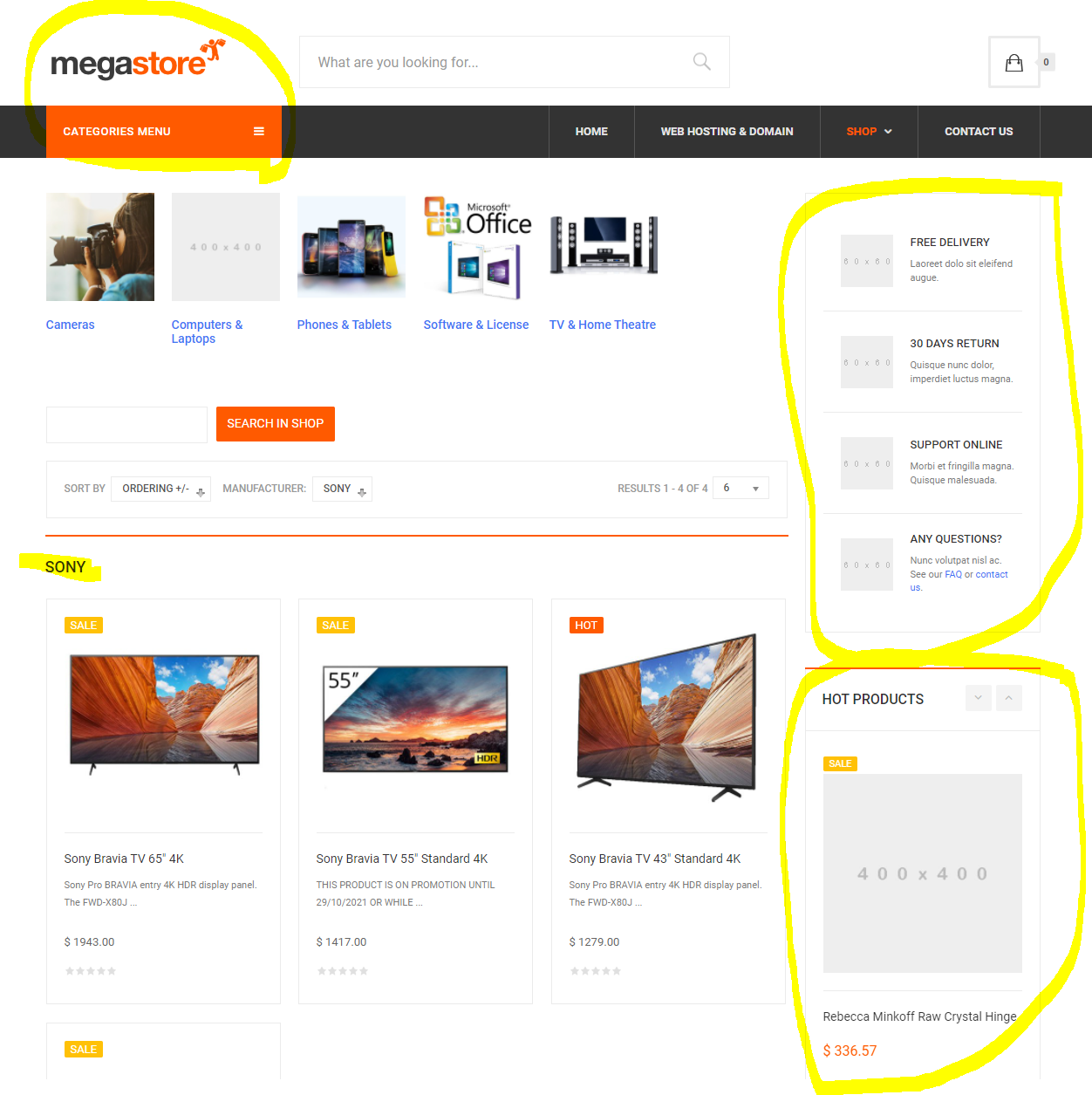
Task: Click the 'Results 1 - 4 of 4' text
Action: point(663,489)
